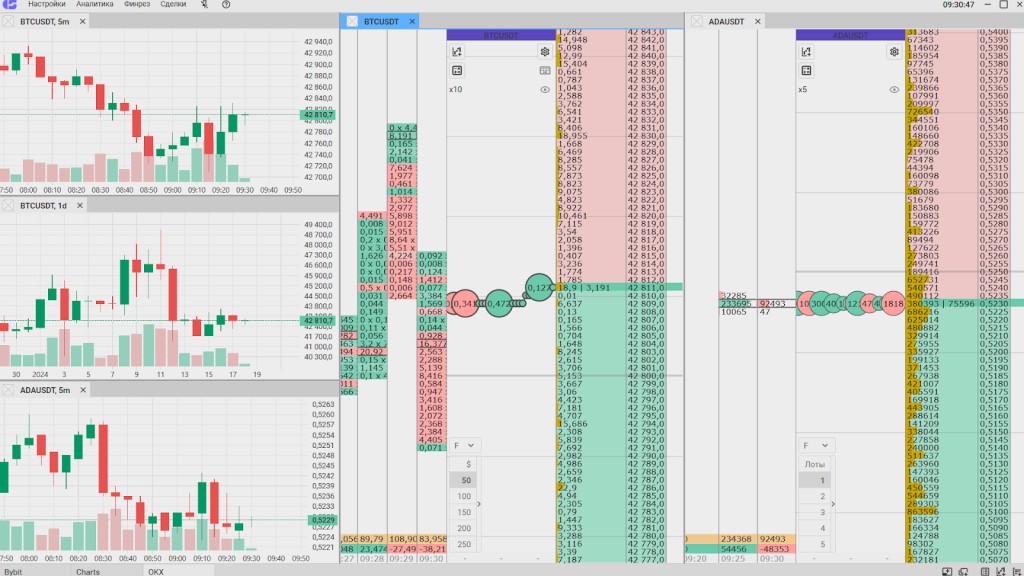Open the F dropdown in BTCUSDT panel

[x=465, y=445]
